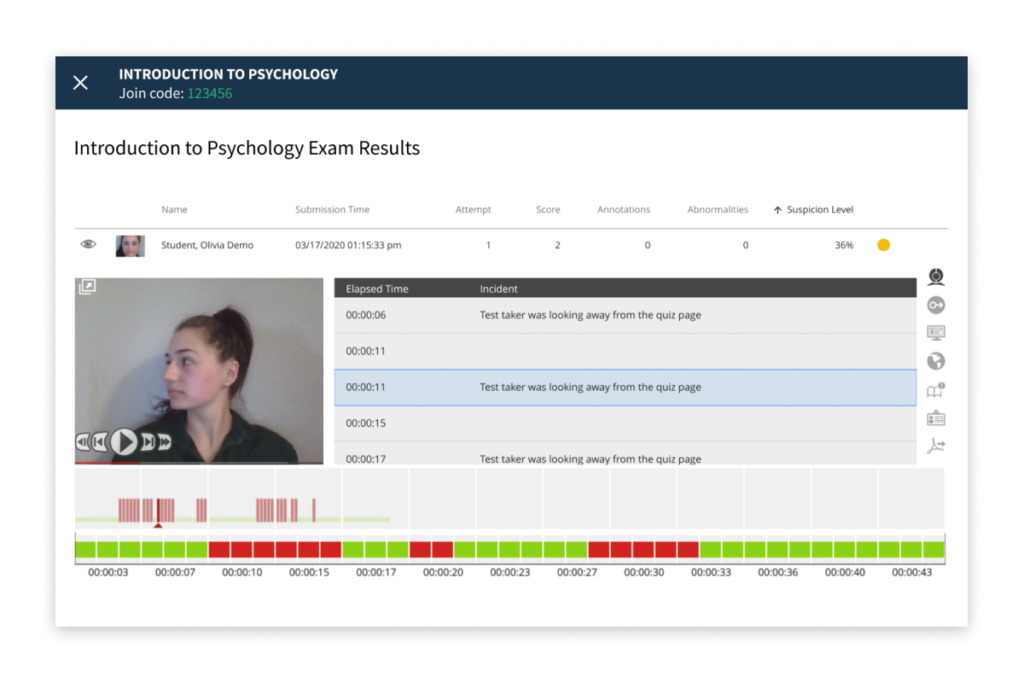The width and height of the screenshot is (1024, 683).
Task: Select the highlighted 00:00:11 looking away incident
Action: coord(625,387)
